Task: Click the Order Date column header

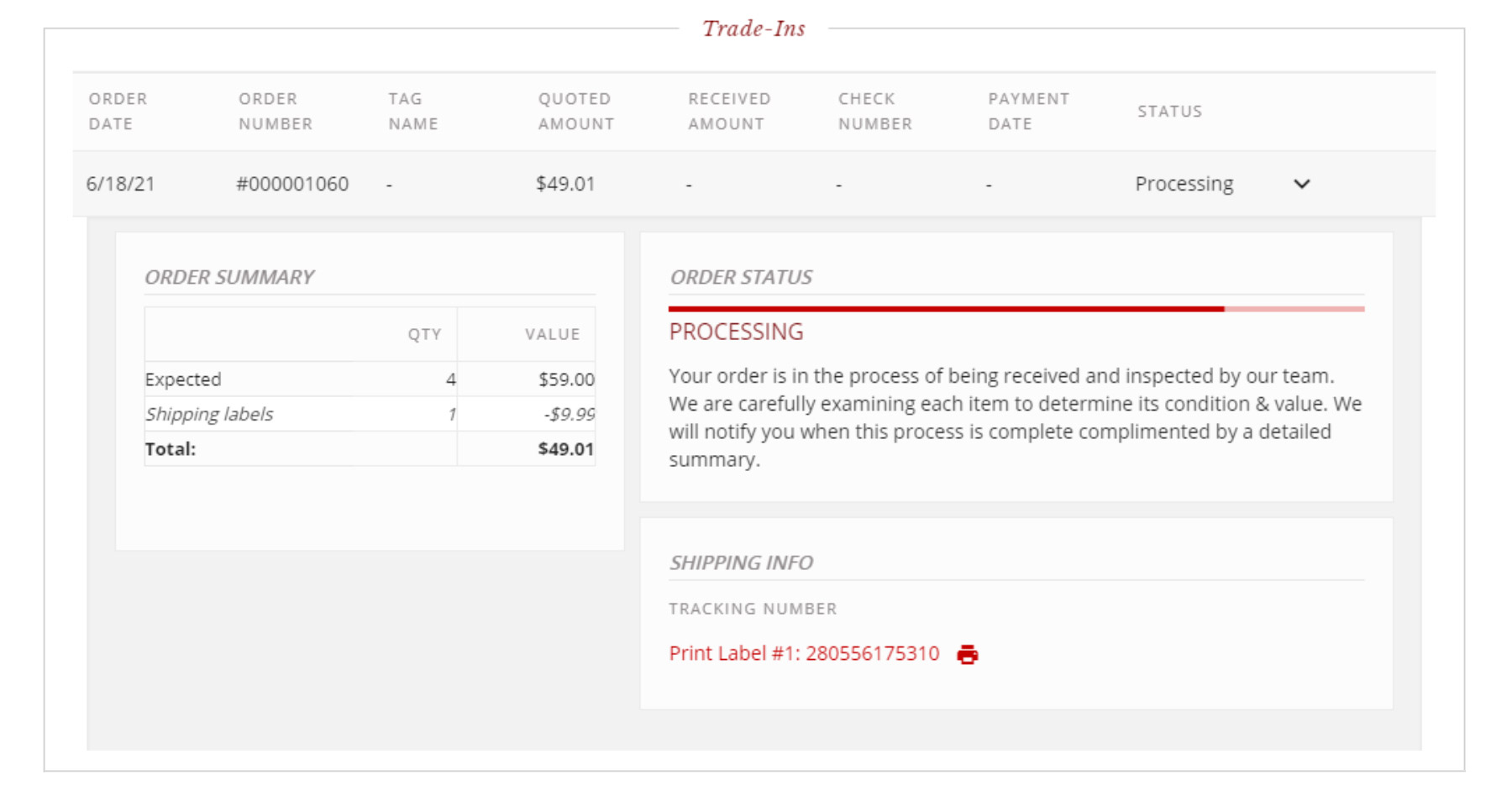Action: 118,111
